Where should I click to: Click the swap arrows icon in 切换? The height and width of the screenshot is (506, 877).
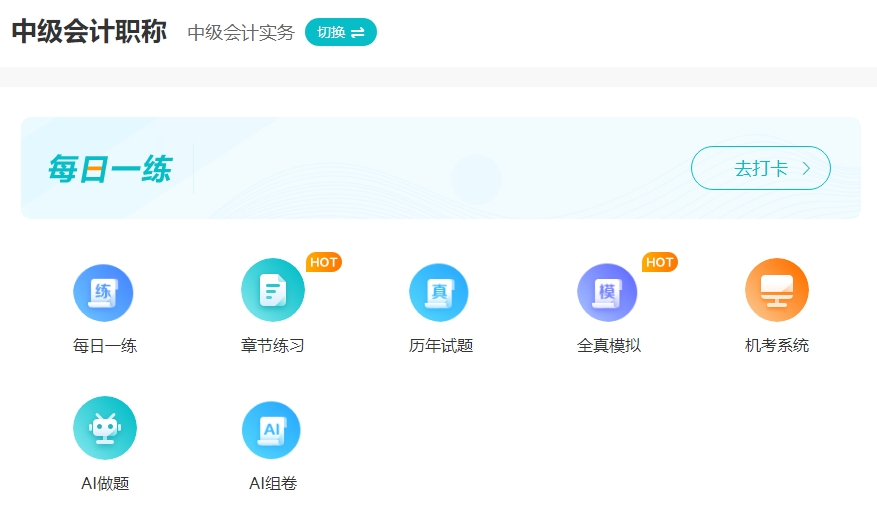358,33
